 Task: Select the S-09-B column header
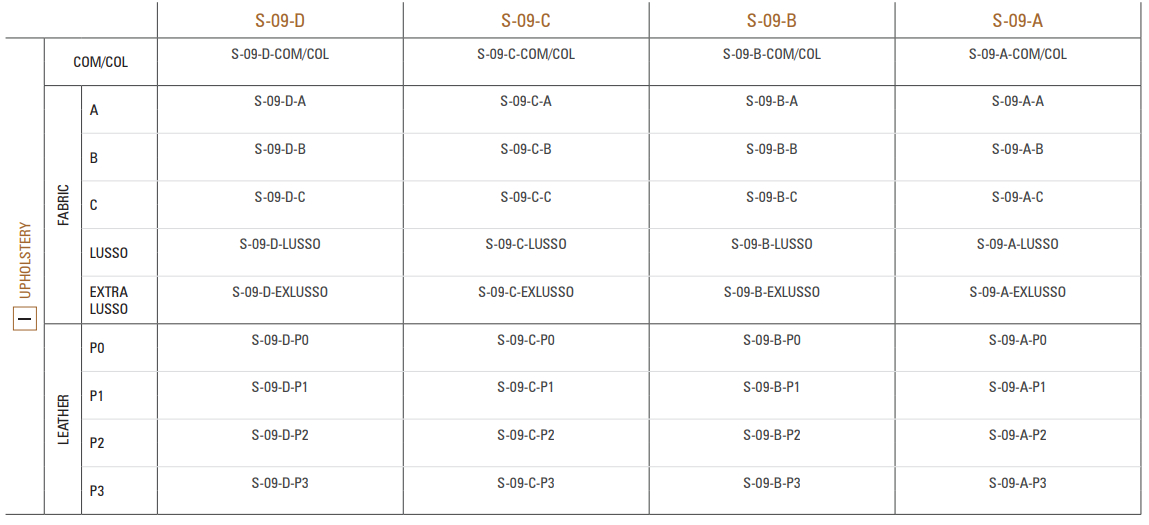tap(772, 21)
